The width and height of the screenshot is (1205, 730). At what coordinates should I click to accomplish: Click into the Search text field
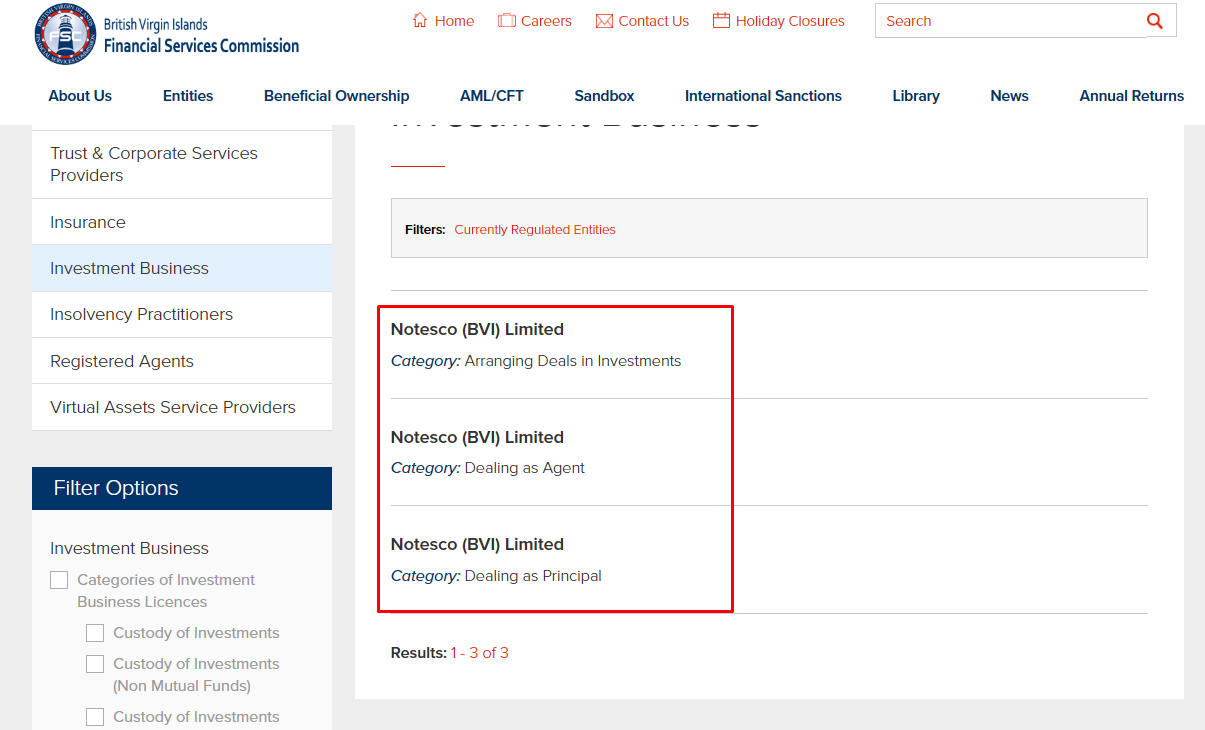1005,21
